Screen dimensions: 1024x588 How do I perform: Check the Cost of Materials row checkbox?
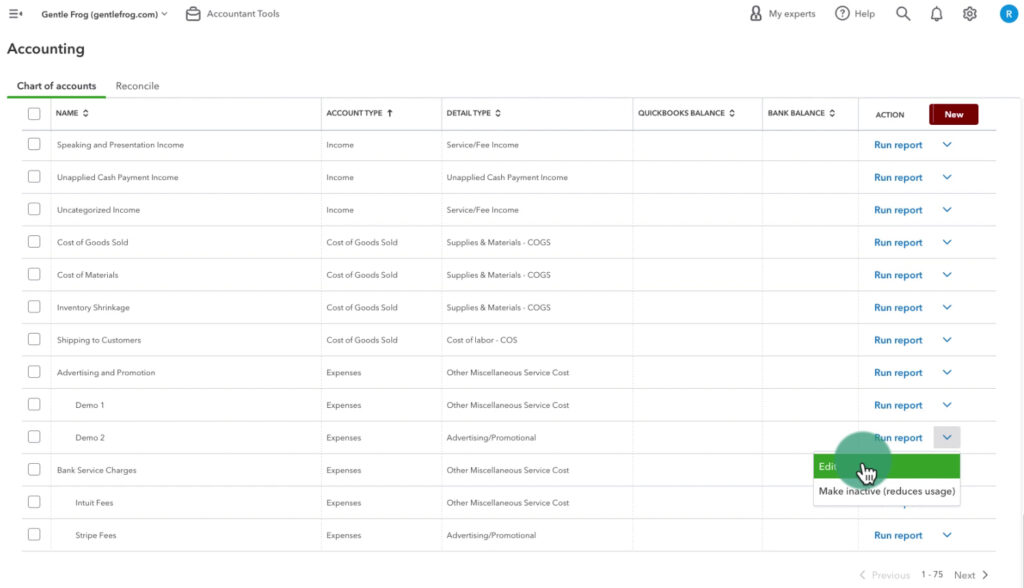tap(34, 274)
